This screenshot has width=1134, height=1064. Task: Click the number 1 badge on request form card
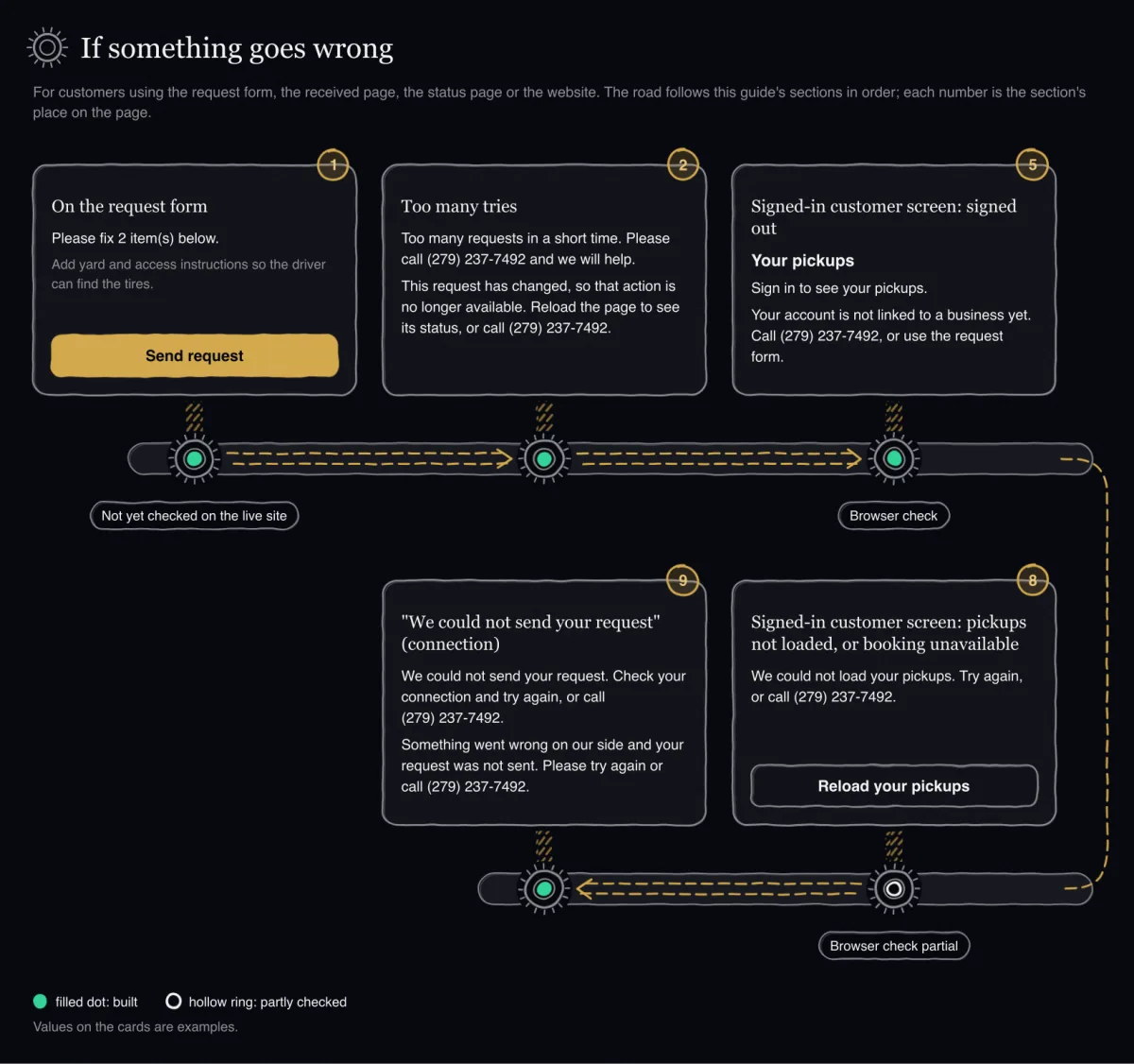333,164
